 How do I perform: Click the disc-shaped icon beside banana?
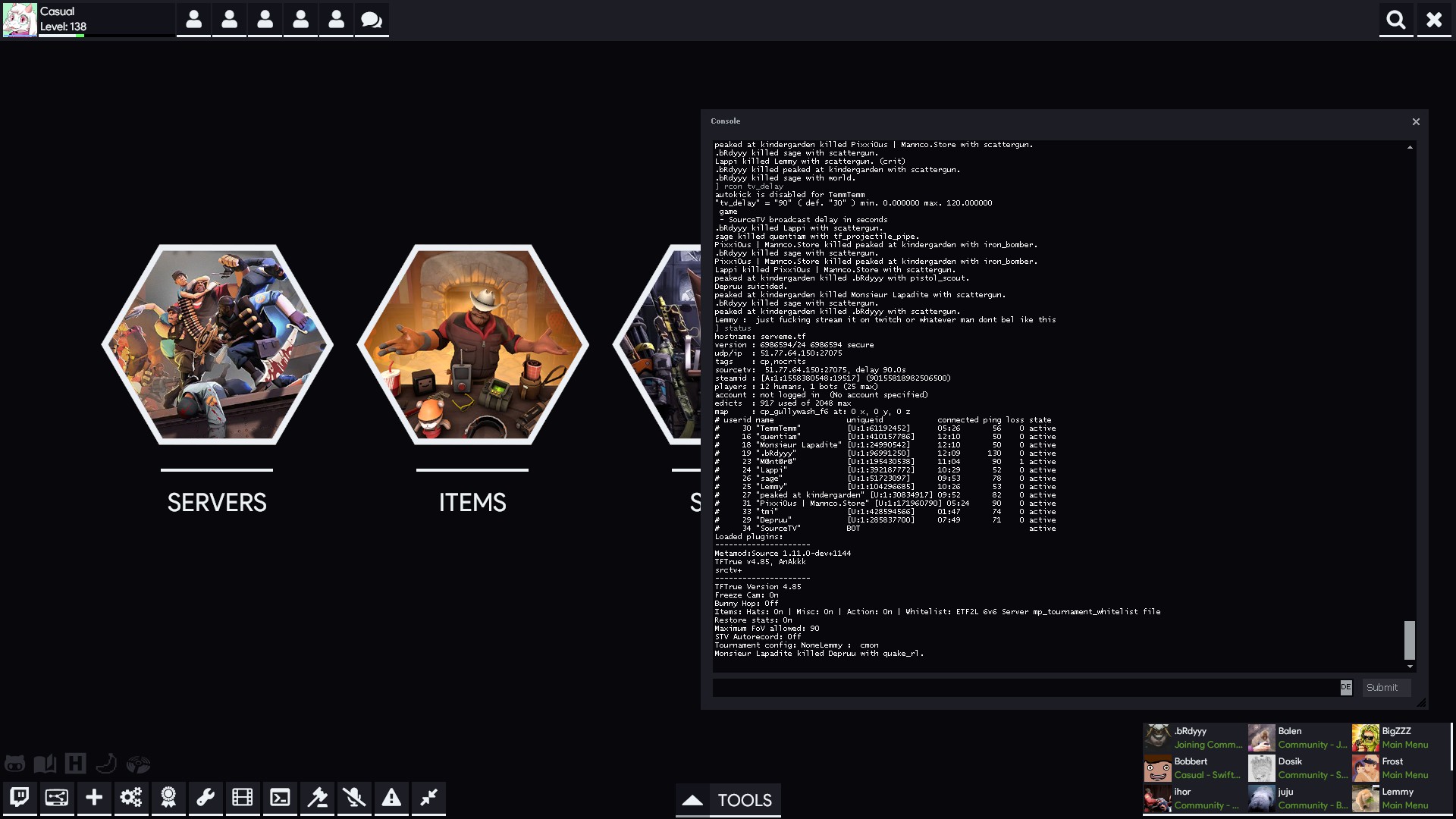138,764
